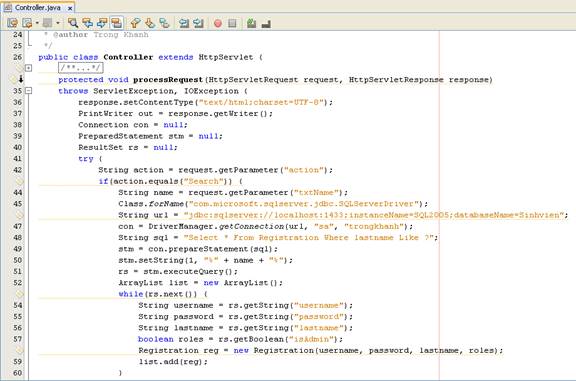Jump to Next Bookmark arrow icon
The height and width of the screenshot is (381, 576).
coord(150,23)
